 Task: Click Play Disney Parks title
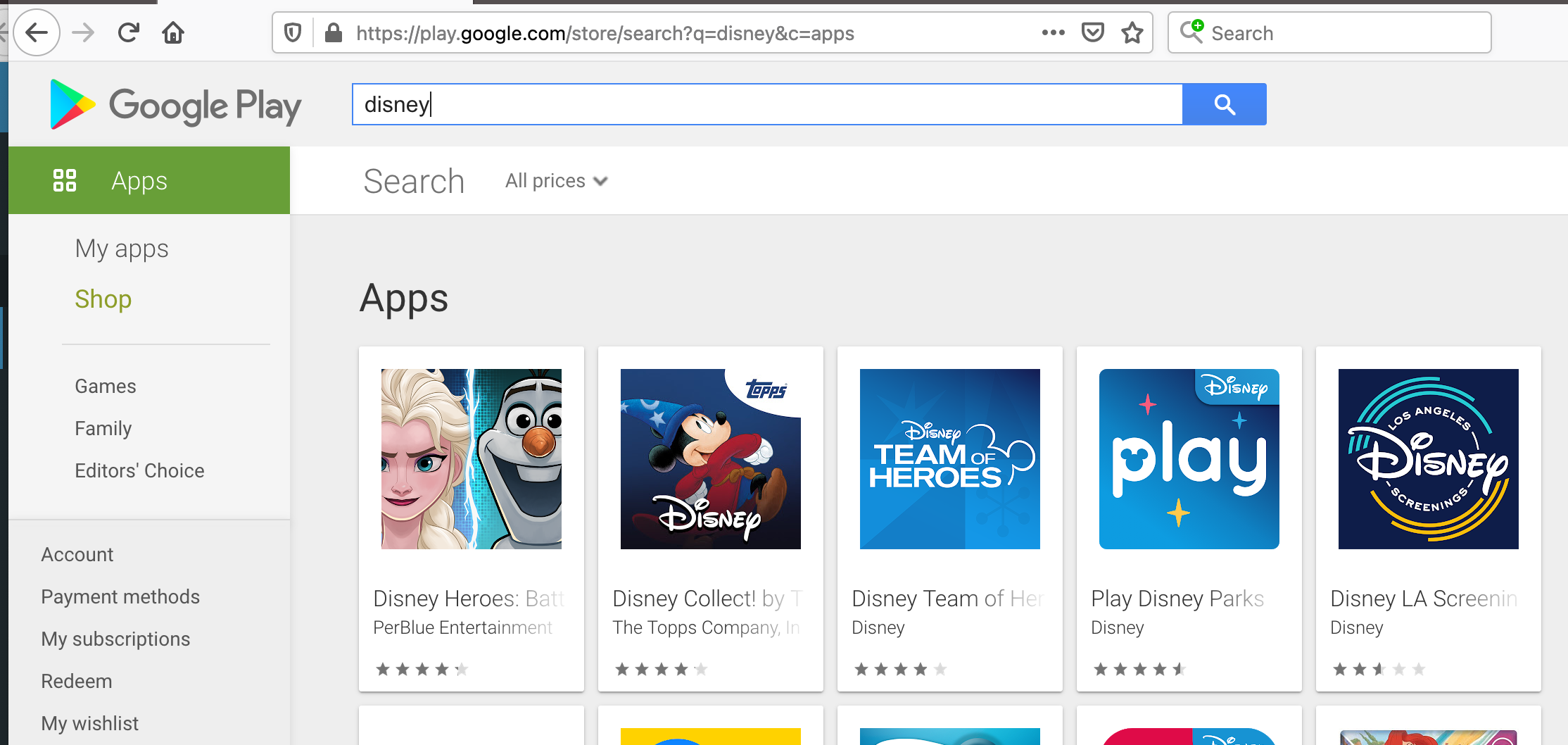(x=1177, y=599)
